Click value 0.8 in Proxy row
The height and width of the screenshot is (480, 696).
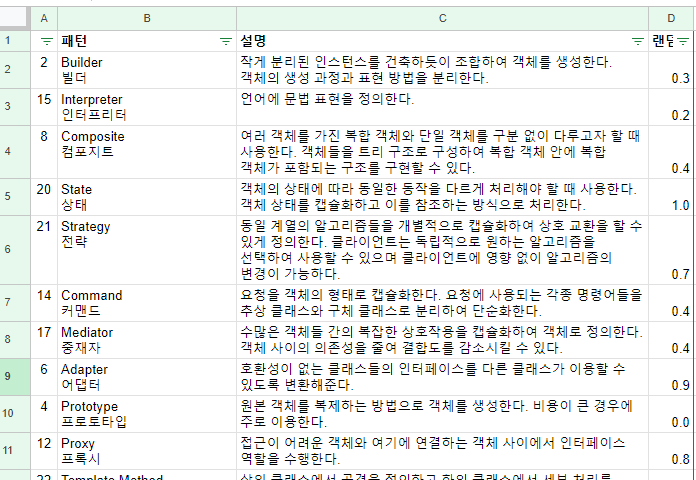[671, 451]
